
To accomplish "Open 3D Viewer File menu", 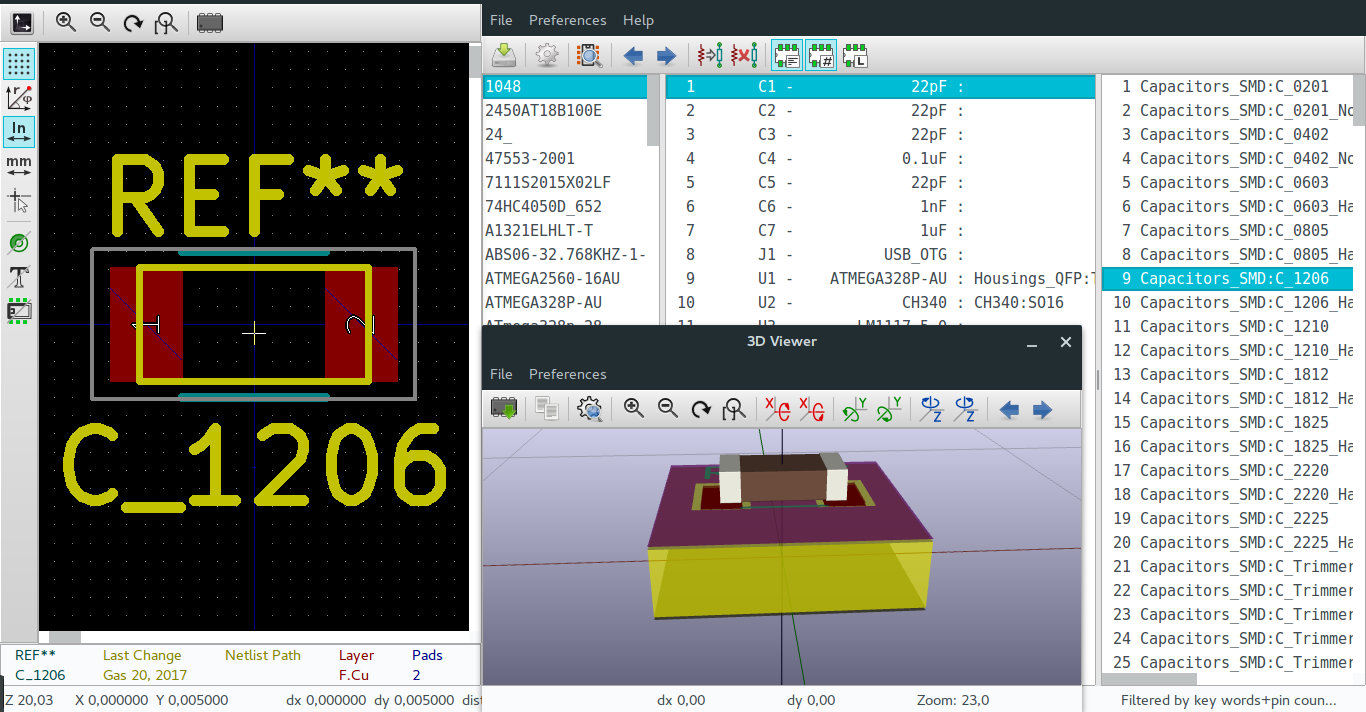I will click(x=501, y=374).
